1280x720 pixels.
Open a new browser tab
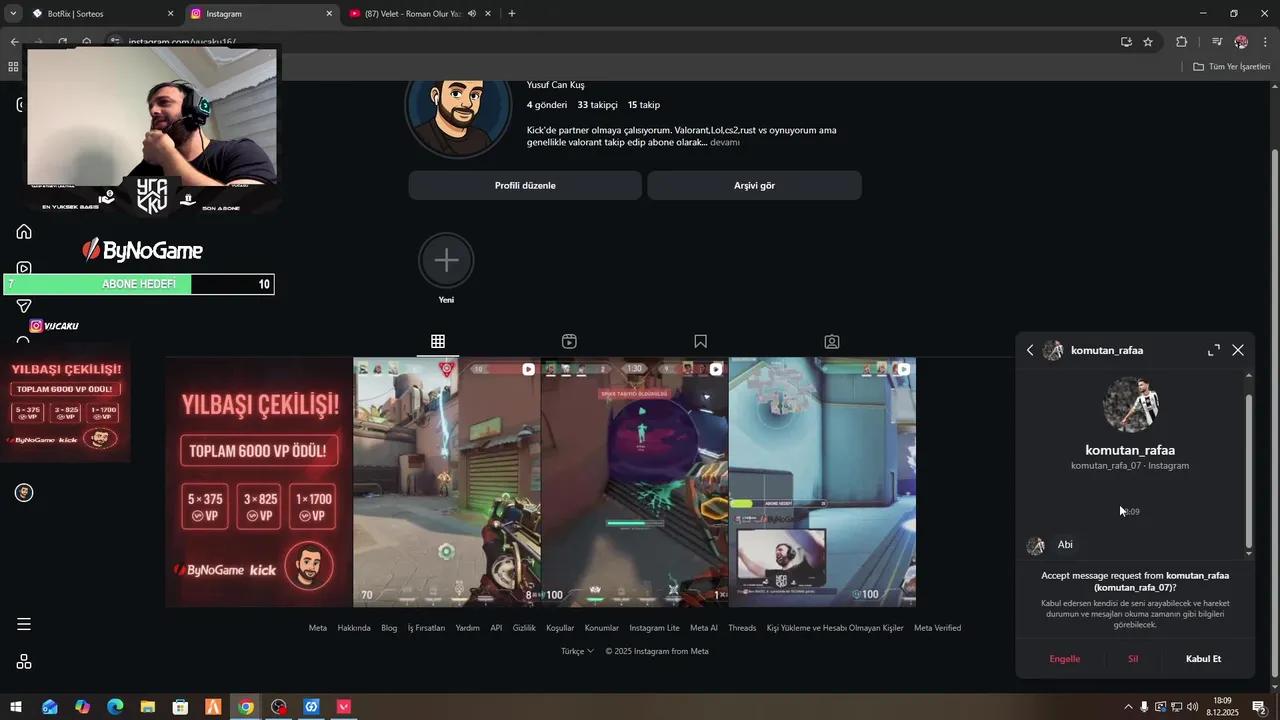click(512, 14)
